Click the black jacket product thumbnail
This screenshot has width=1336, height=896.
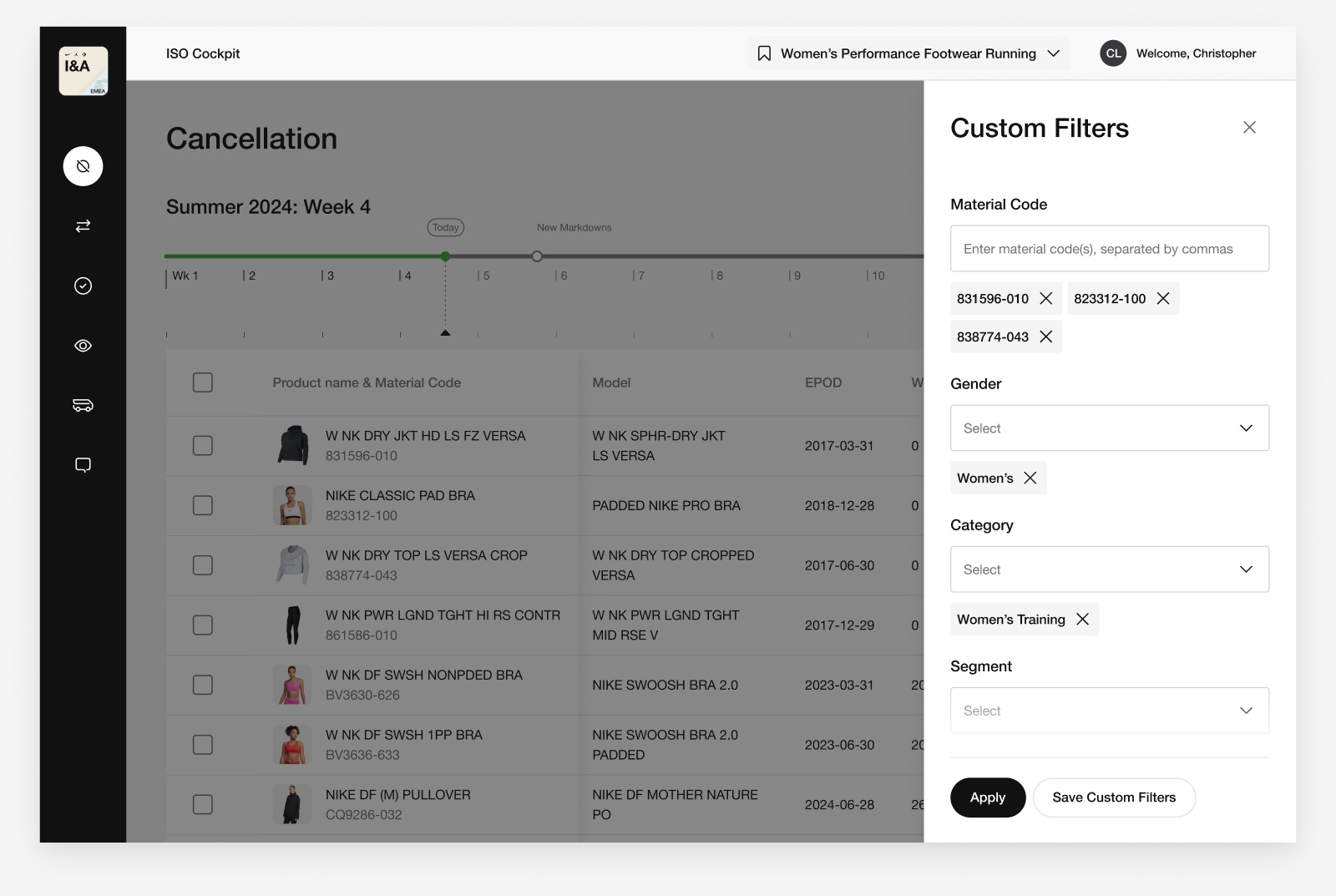click(x=292, y=446)
